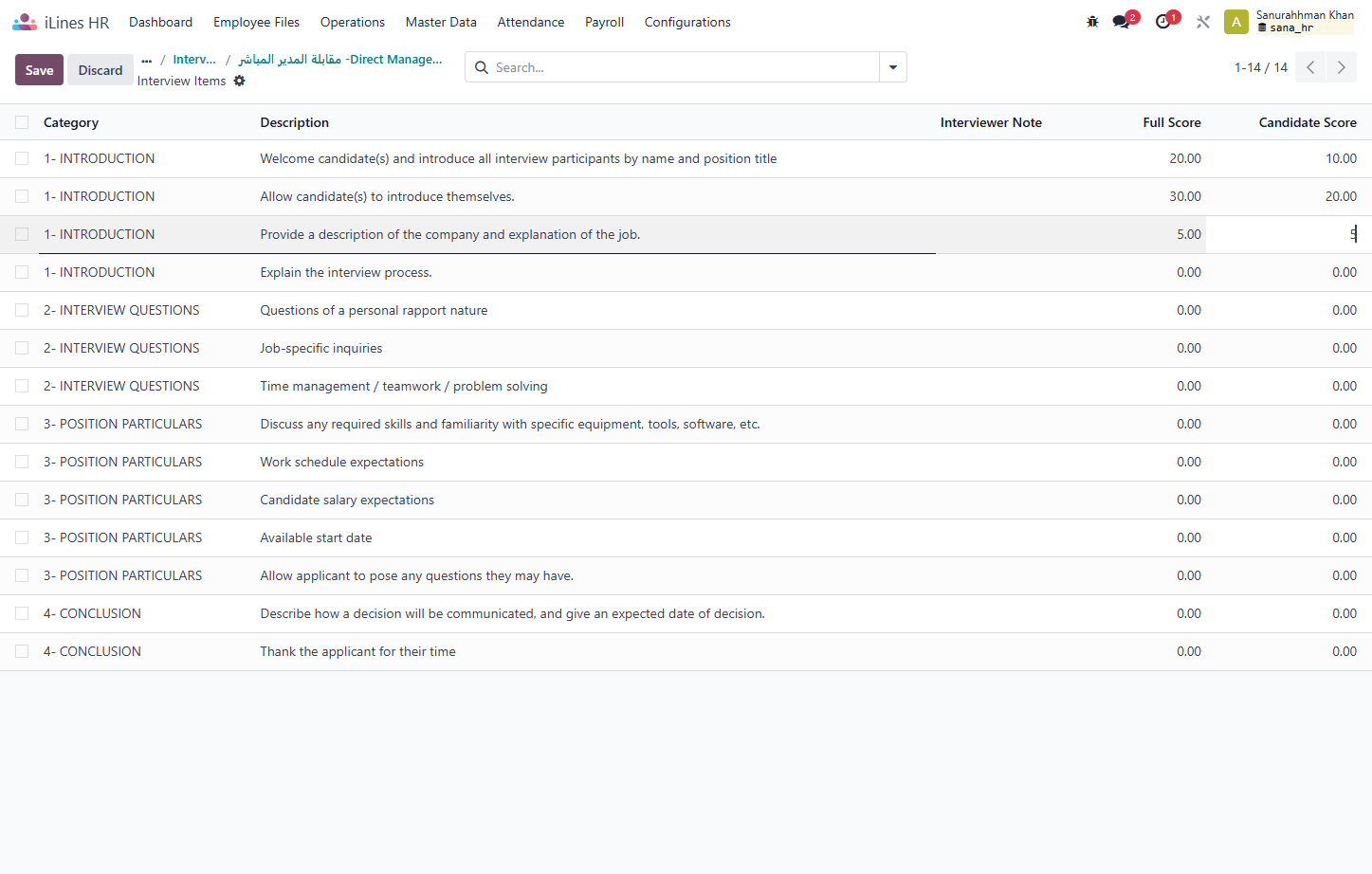
Task: Sort by the Candidate Score column header
Action: pyautogui.click(x=1308, y=122)
